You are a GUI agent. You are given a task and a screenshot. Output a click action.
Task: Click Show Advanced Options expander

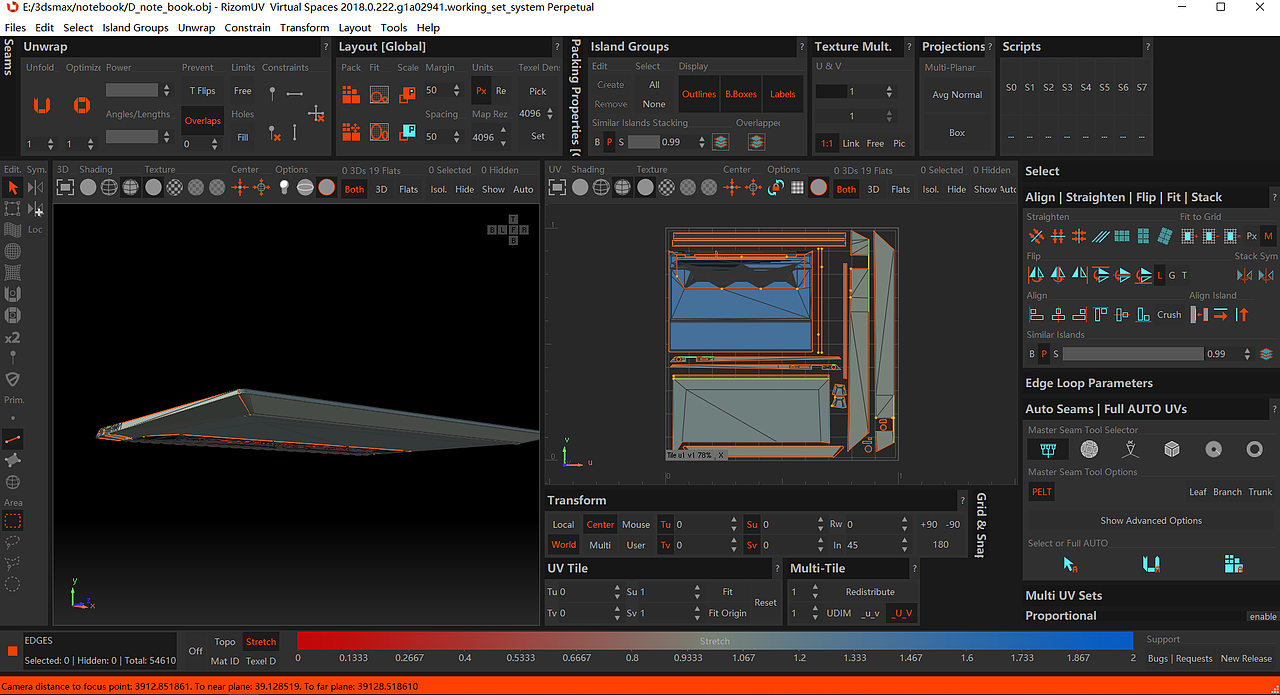pos(1151,520)
